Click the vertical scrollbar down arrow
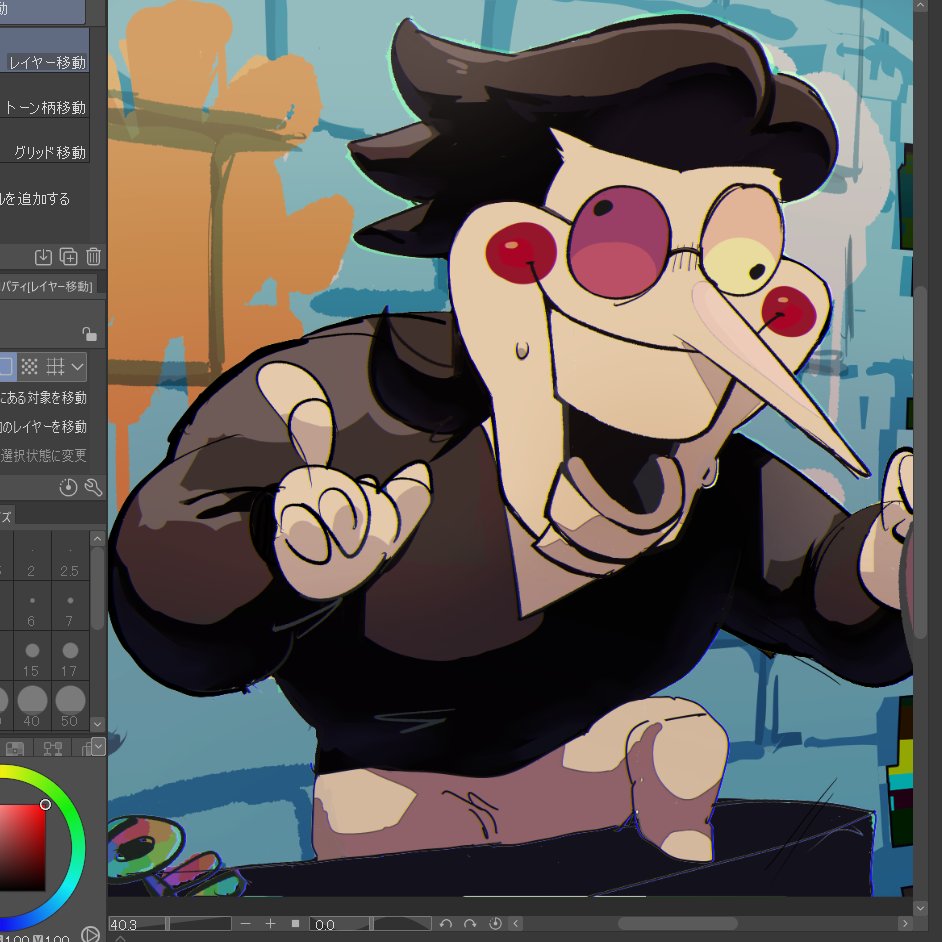Screen dimensions: 942x942 click(x=921, y=907)
